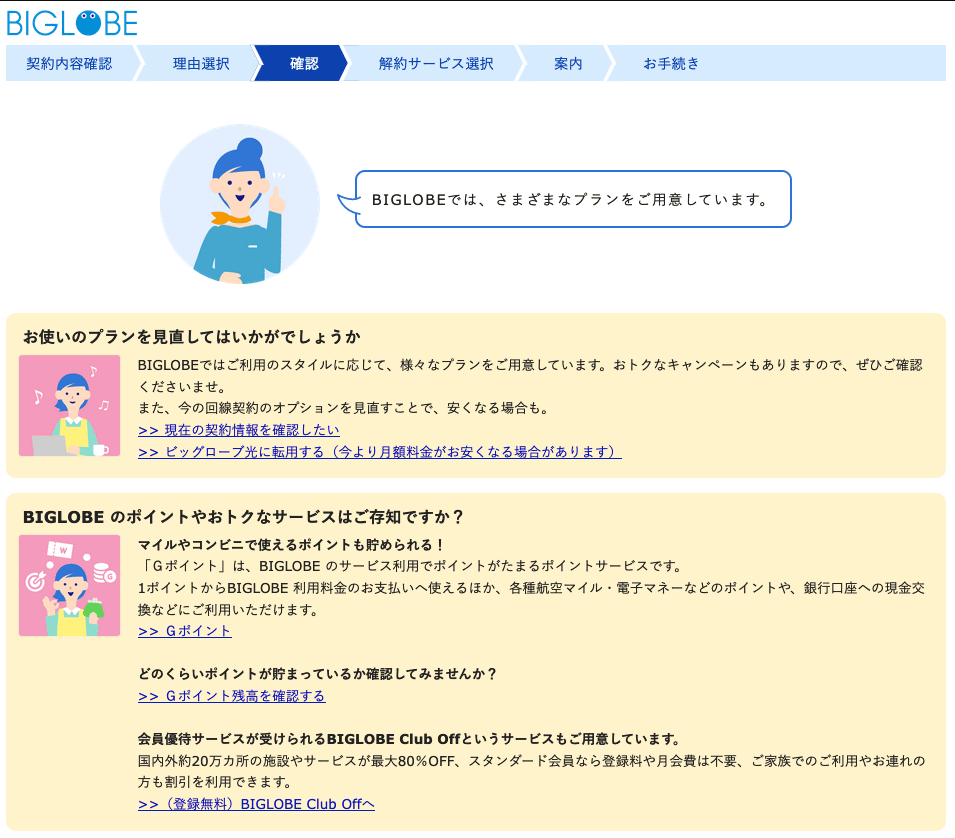Screen dimensions: 955x838
Task: Click the BIGLOBE のポイント services heading
Action: click(243, 517)
